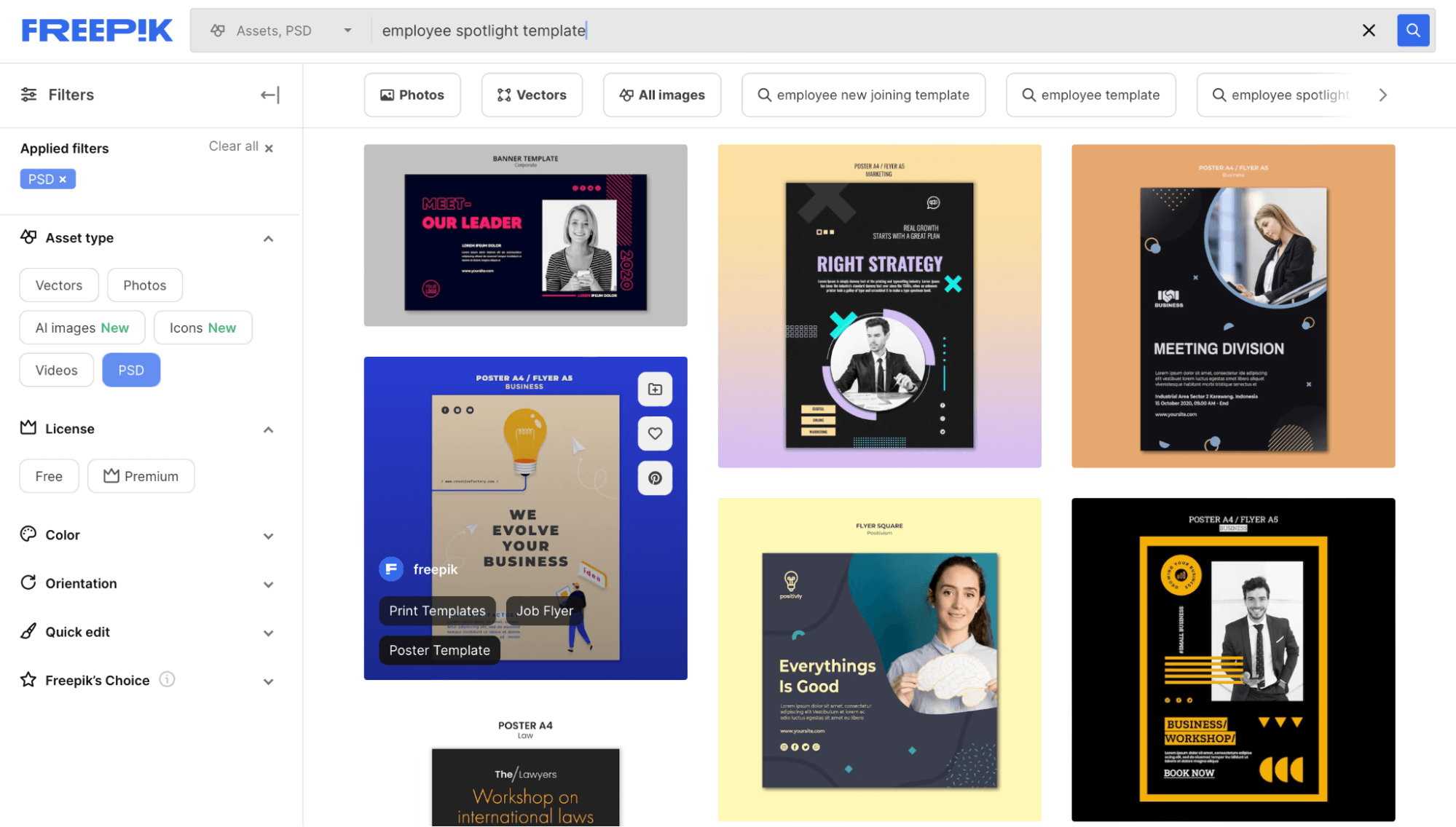This screenshot has width=1456, height=827.
Task: Like the We Evolve Your Business poster
Action: coord(655,434)
